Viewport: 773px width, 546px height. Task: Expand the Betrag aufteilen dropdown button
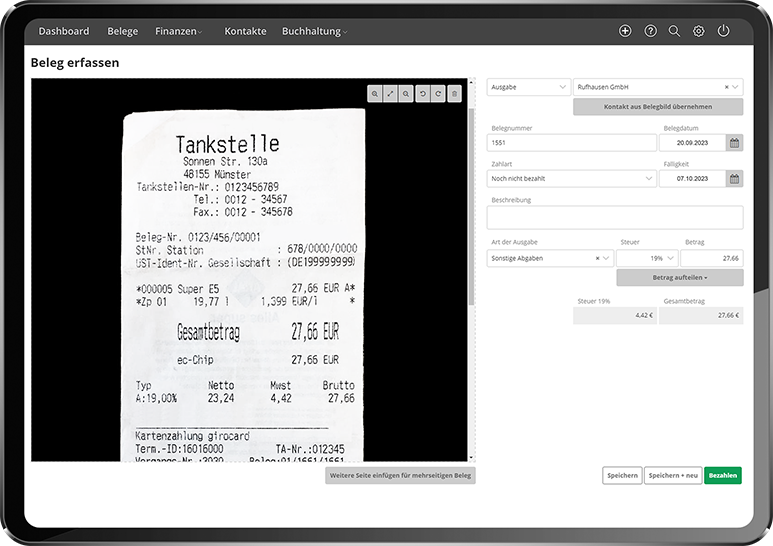tap(680, 277)
